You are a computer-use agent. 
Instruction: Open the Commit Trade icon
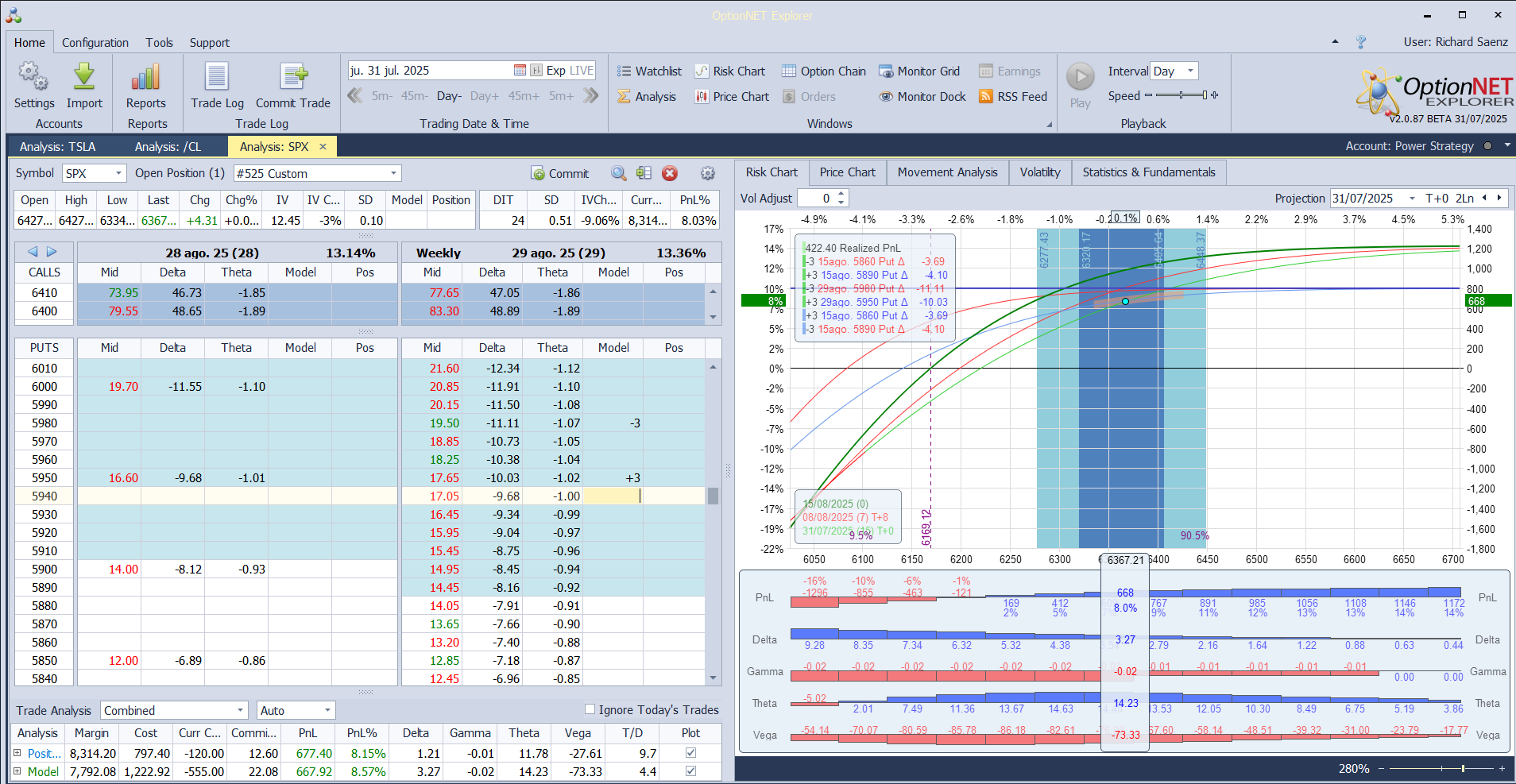[293, 86]
